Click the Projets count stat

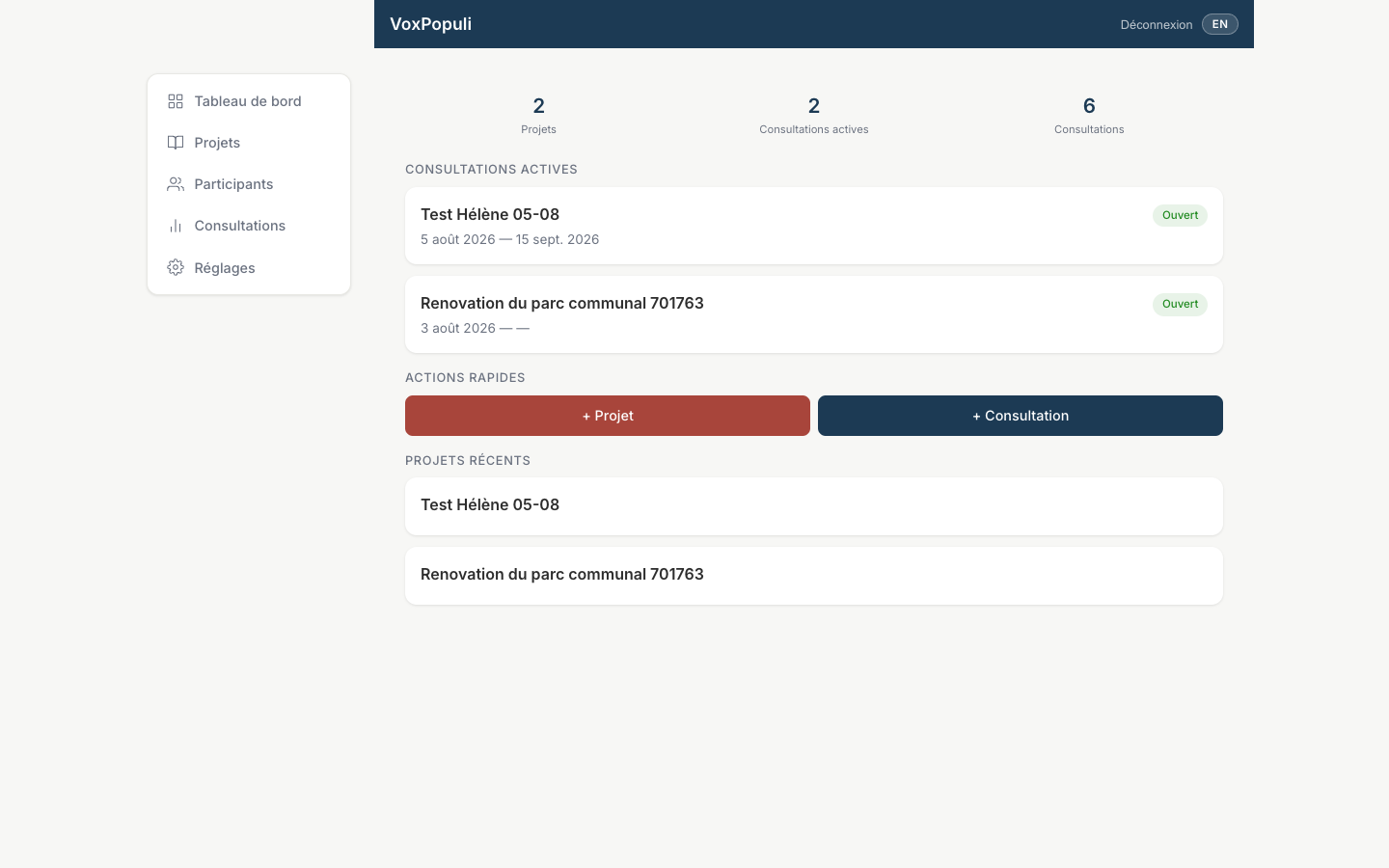538,115
